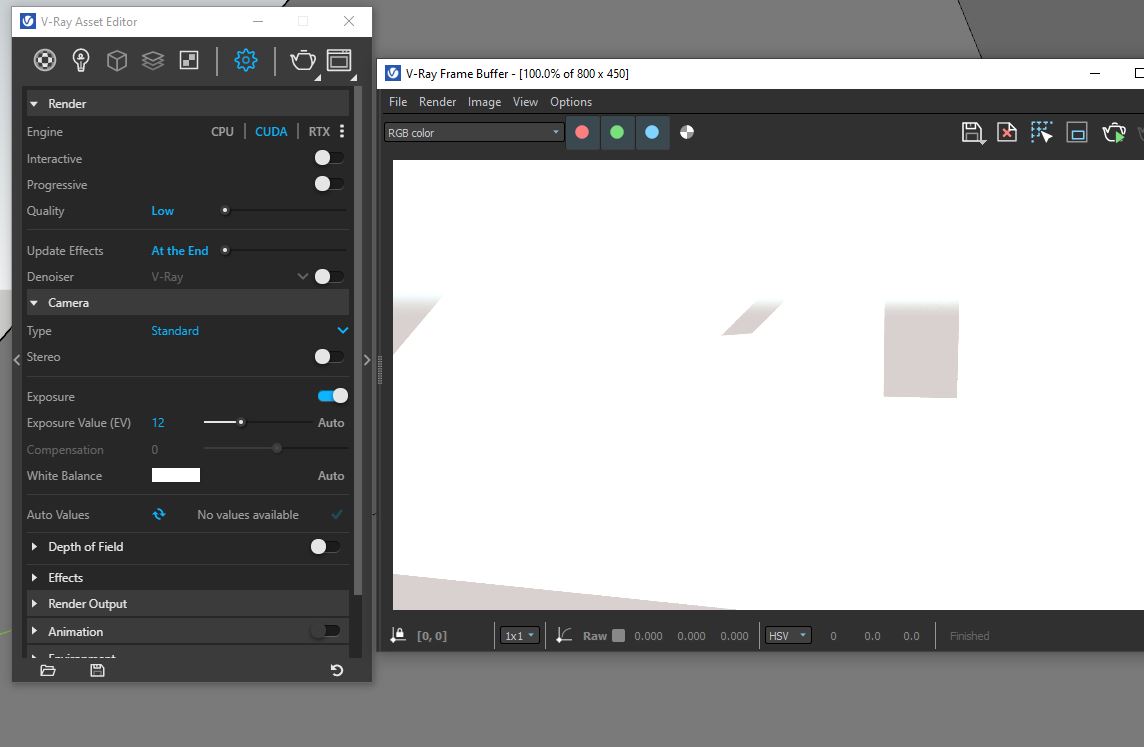Toggle green channel in Frame Buffer
Image resolution: width=1144 pixels, height=747 pixels.
point(617,132)
